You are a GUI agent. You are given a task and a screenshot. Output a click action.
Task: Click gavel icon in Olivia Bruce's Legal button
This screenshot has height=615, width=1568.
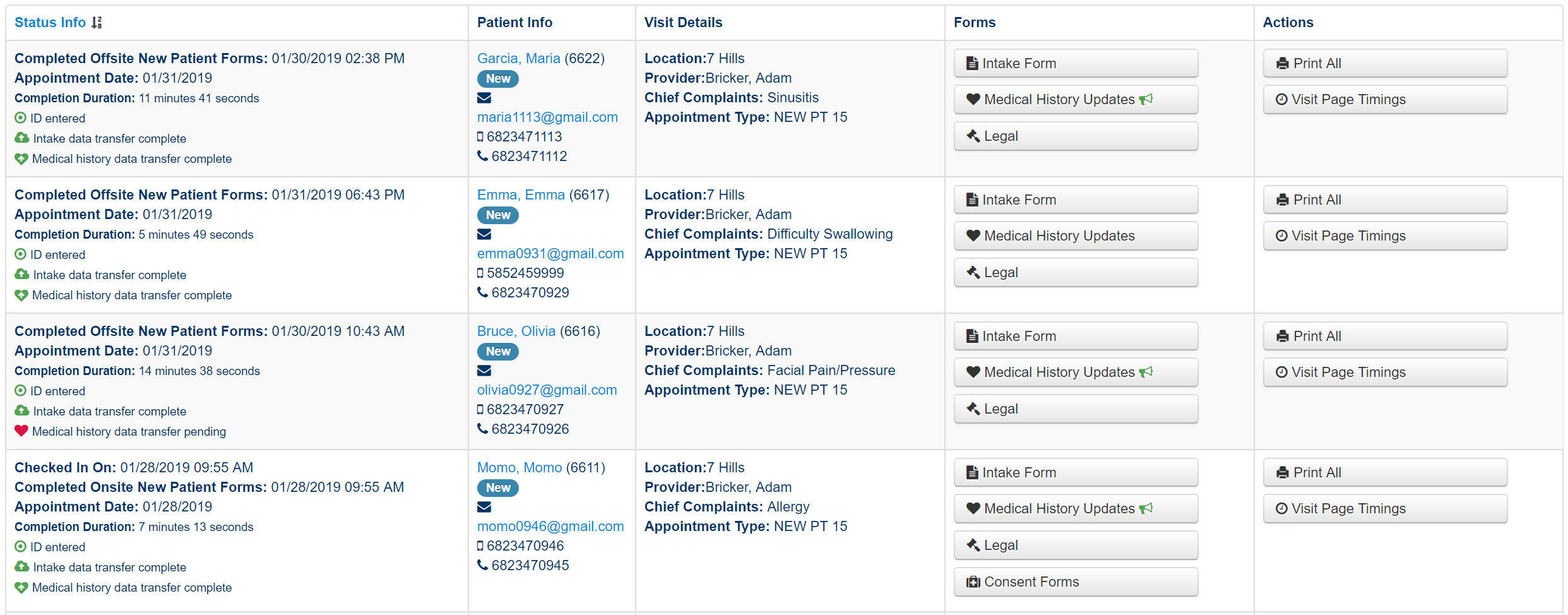[973, 409]
